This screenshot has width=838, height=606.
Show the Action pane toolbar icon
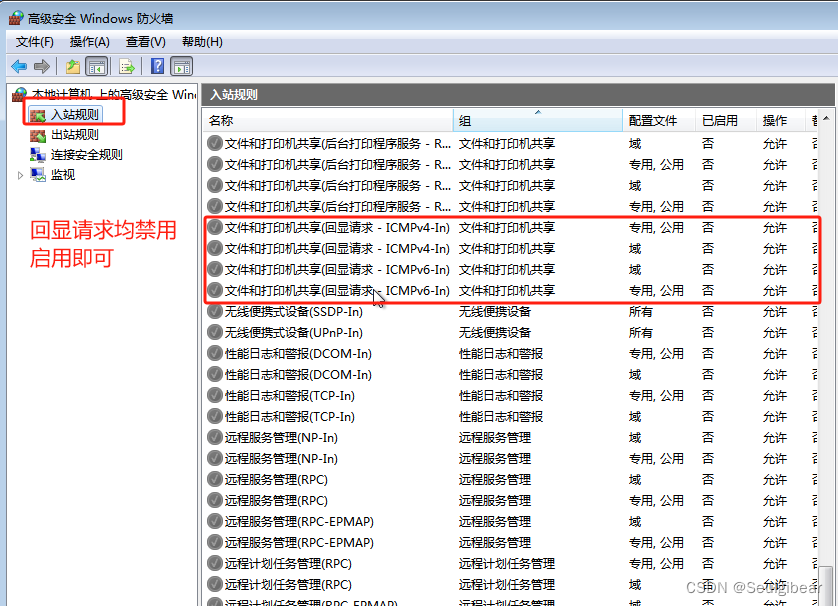click(x=181, y=66)
